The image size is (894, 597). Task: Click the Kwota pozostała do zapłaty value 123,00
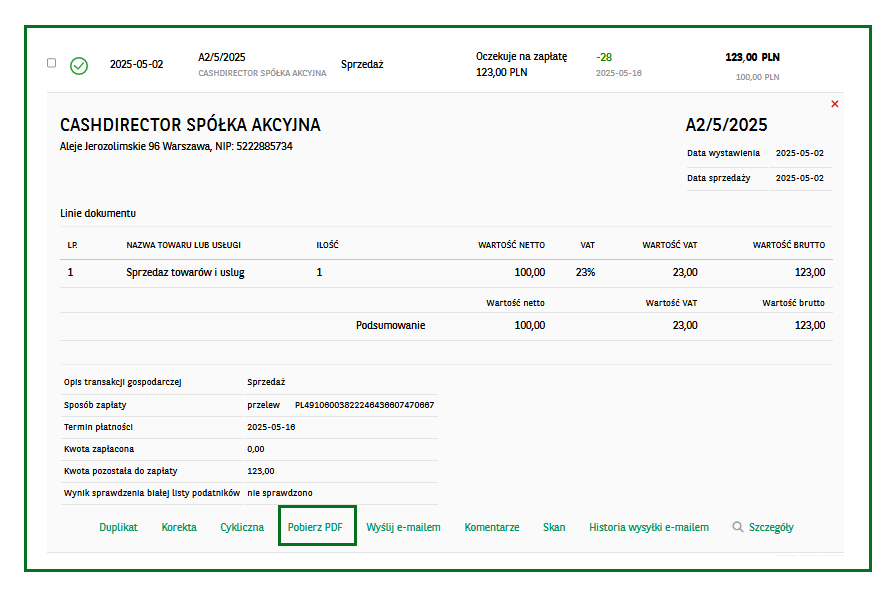tap(261, 471)
